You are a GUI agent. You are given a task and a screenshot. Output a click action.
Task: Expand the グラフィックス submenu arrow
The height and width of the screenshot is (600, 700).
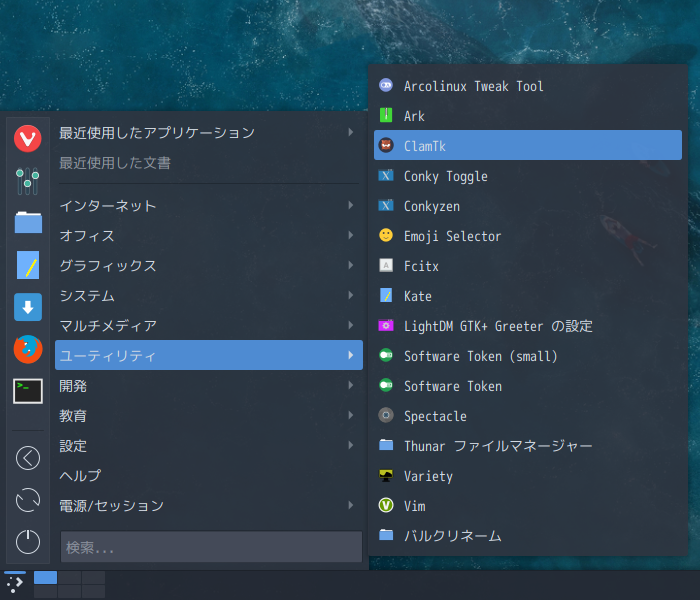[351, 265]
